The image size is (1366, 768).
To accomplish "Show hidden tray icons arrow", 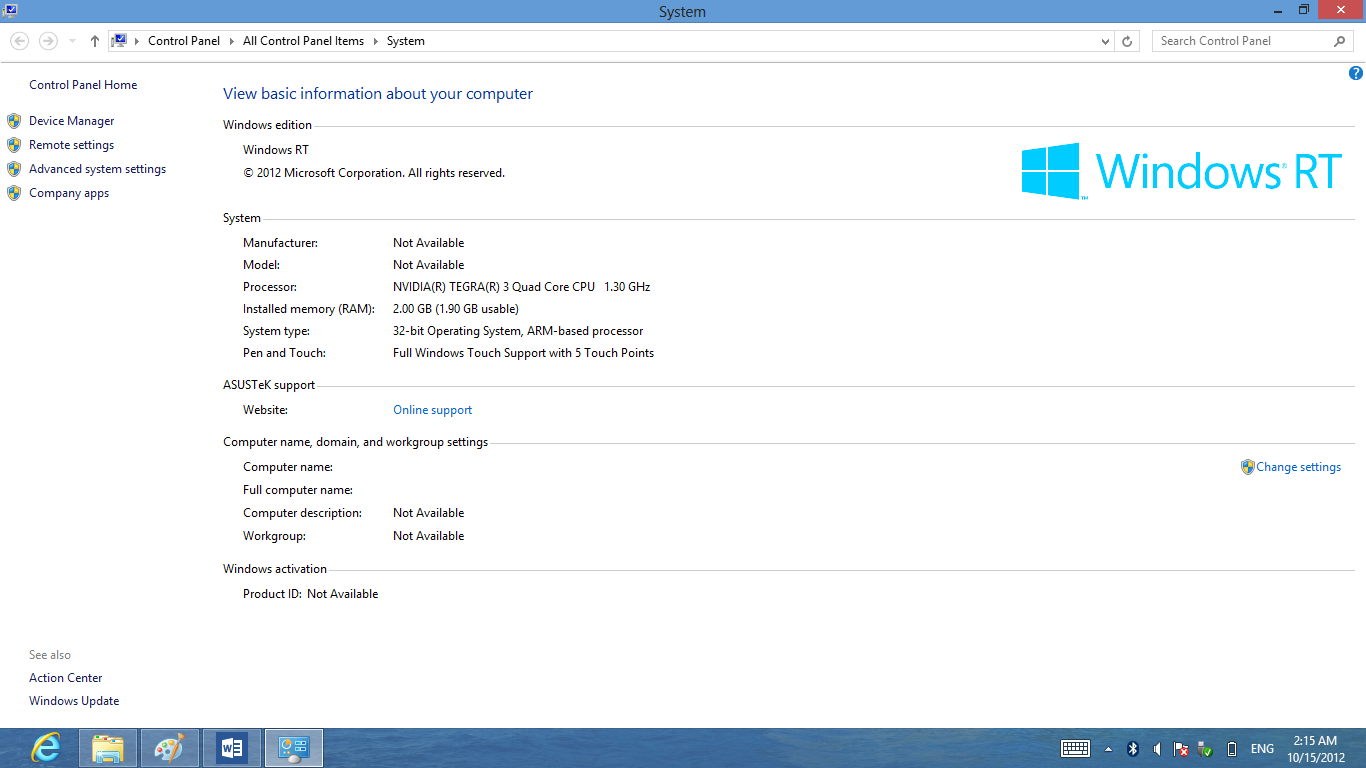I will [x=1108, y=749].
